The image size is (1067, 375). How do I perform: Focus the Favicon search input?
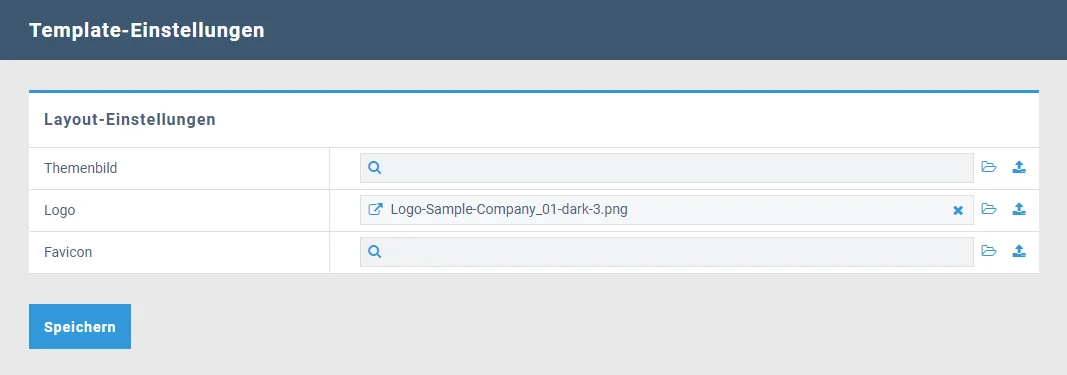(667, 252)
